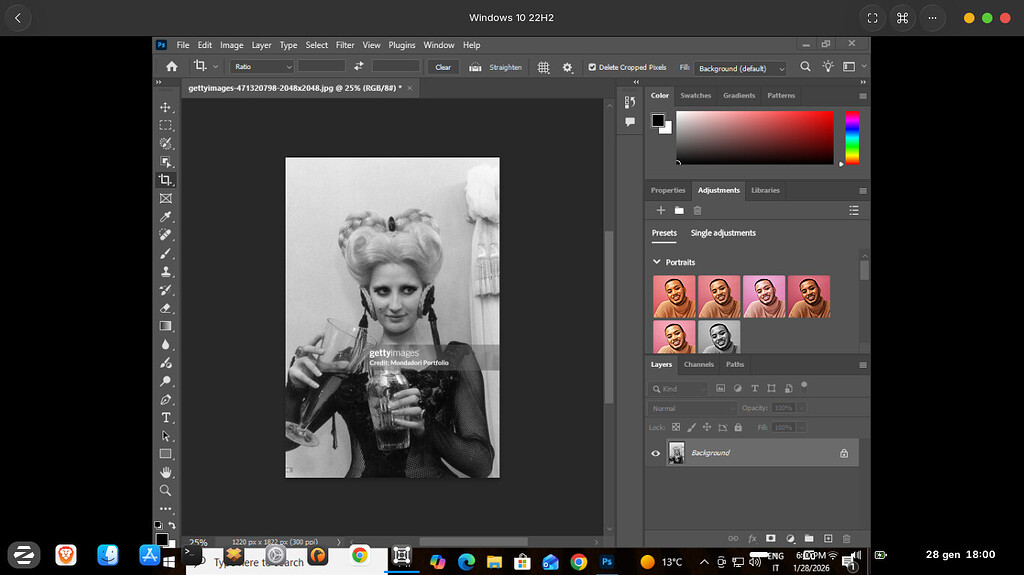1024x575 pixels.
Task: Open the Discover lightbulb icon
Action: click(x=828, y=67)
